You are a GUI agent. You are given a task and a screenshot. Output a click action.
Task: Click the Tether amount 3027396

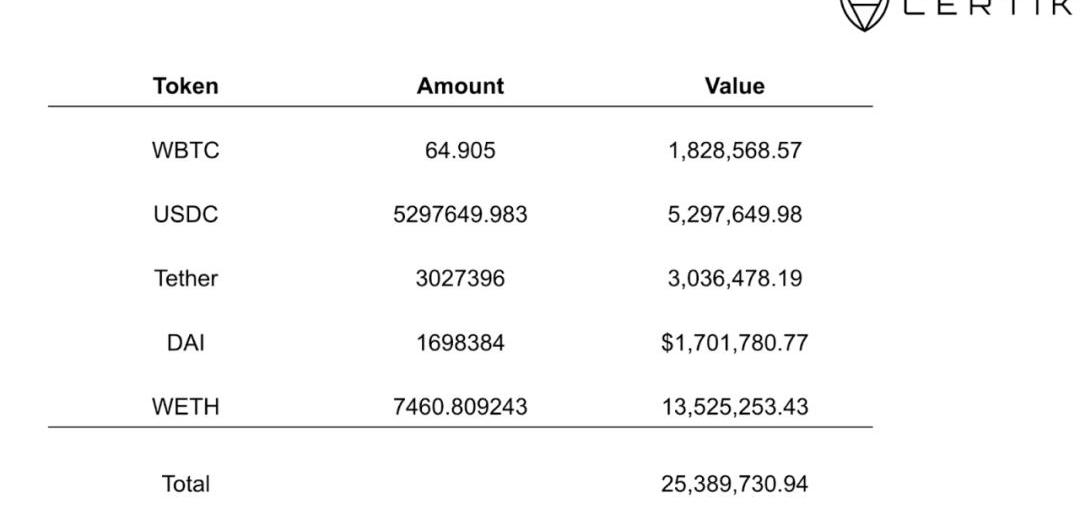coord(460,278)
